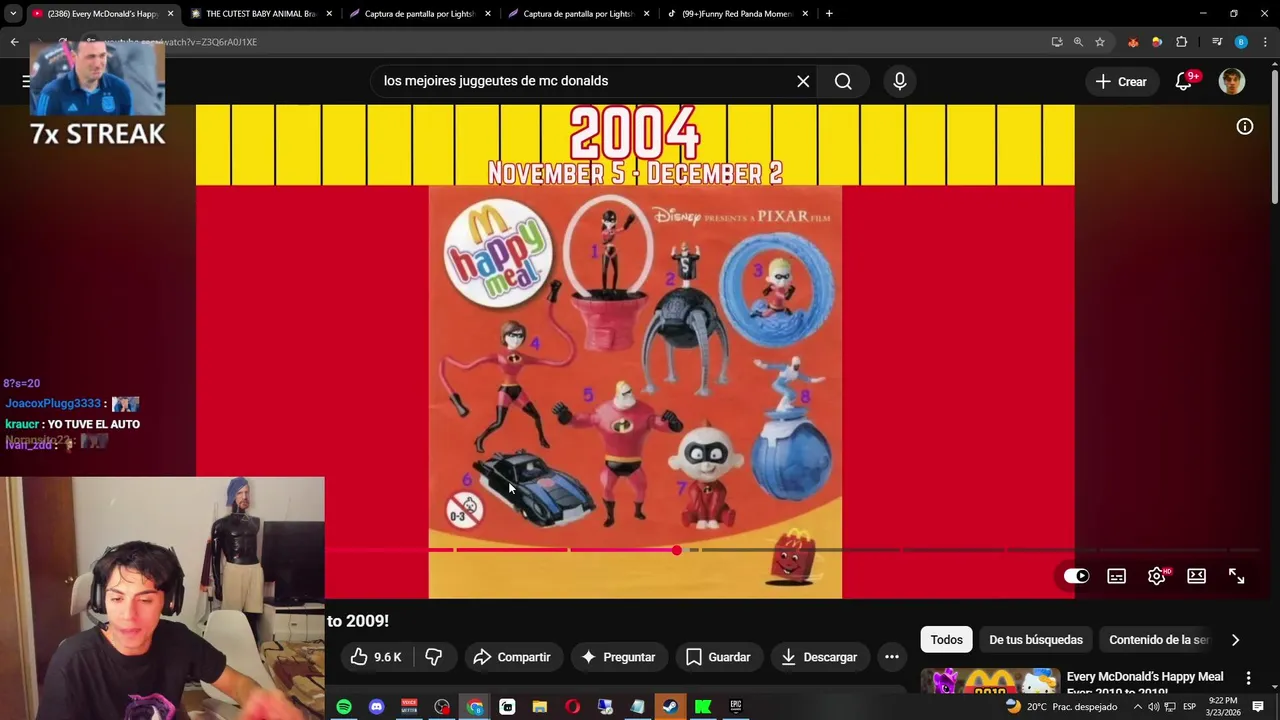Viewport: 1280px width, 720px height.
Task: Show video info card icon
Action: pos(1245,126)
